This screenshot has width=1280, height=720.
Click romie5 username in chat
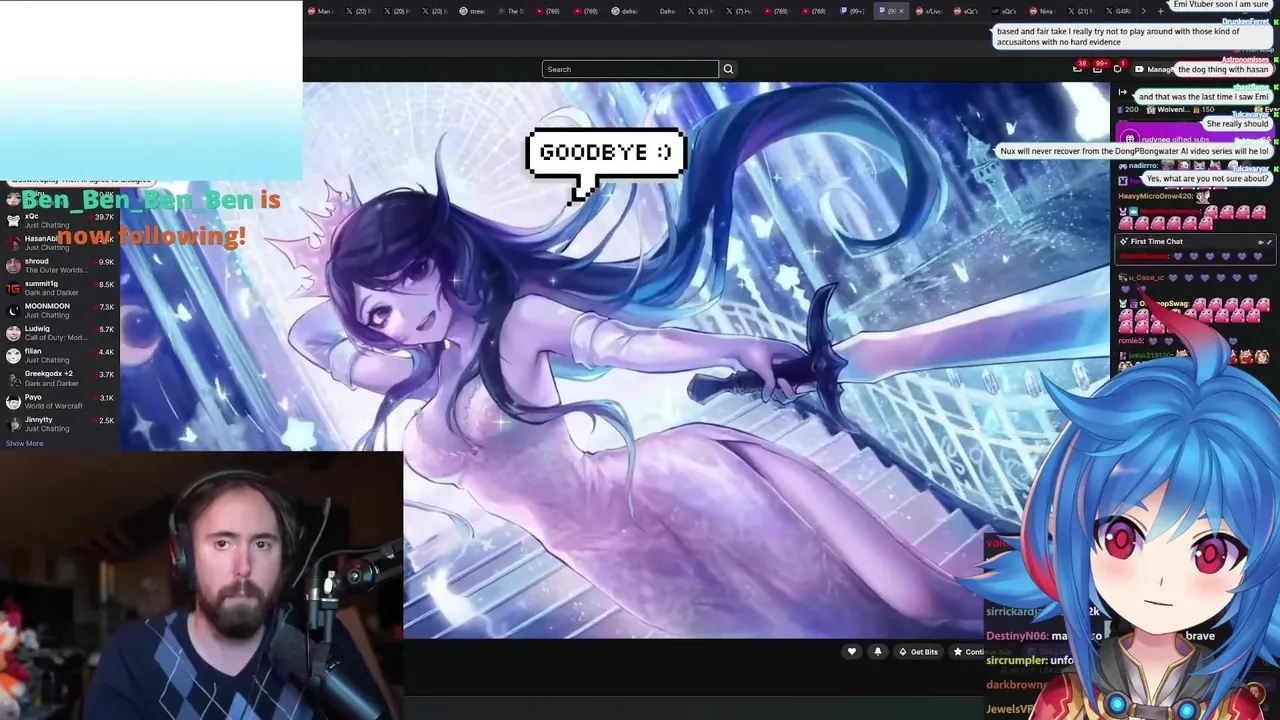pyautogui.click(x=1130, y=341)
